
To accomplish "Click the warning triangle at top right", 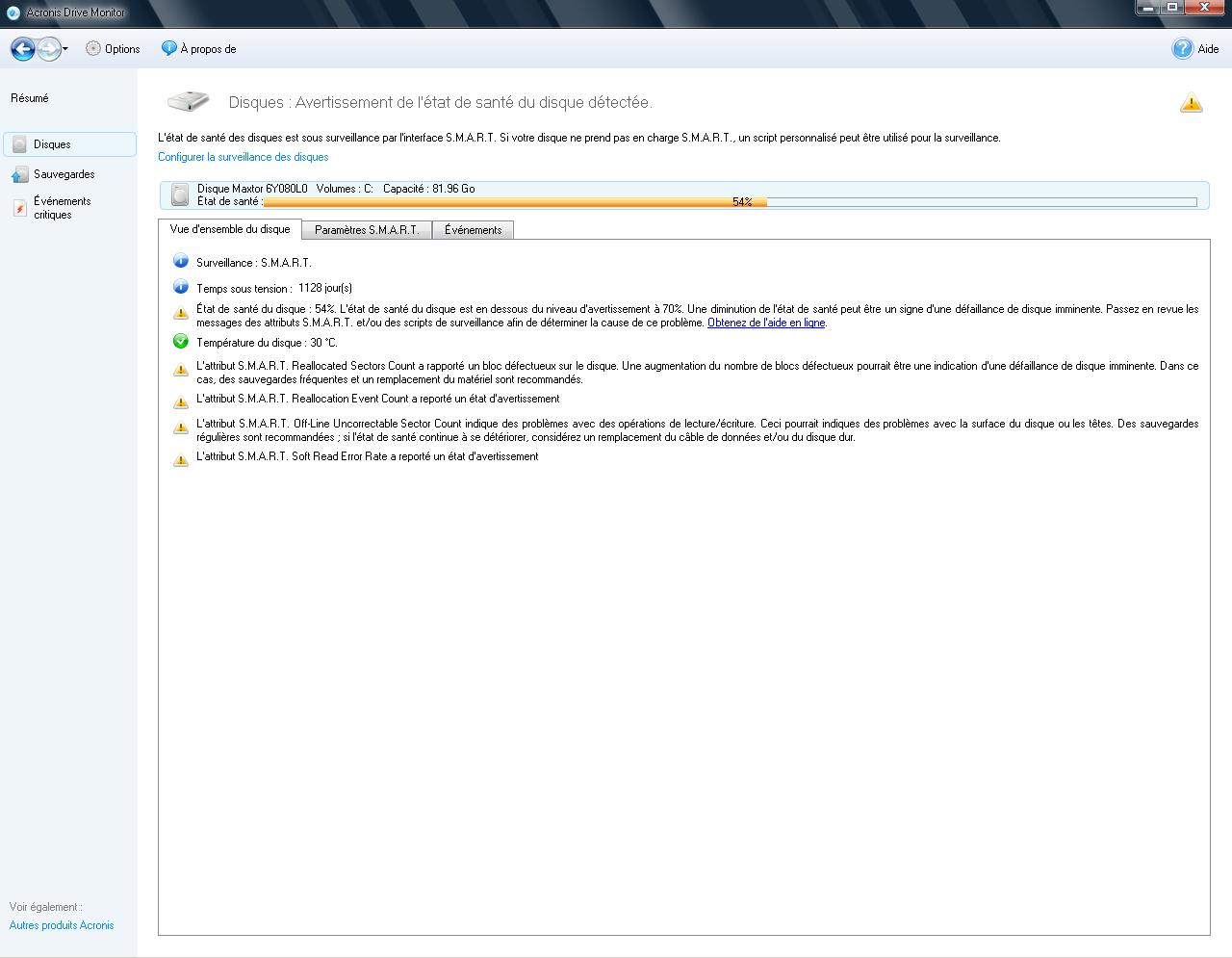I will [1191, 103].
